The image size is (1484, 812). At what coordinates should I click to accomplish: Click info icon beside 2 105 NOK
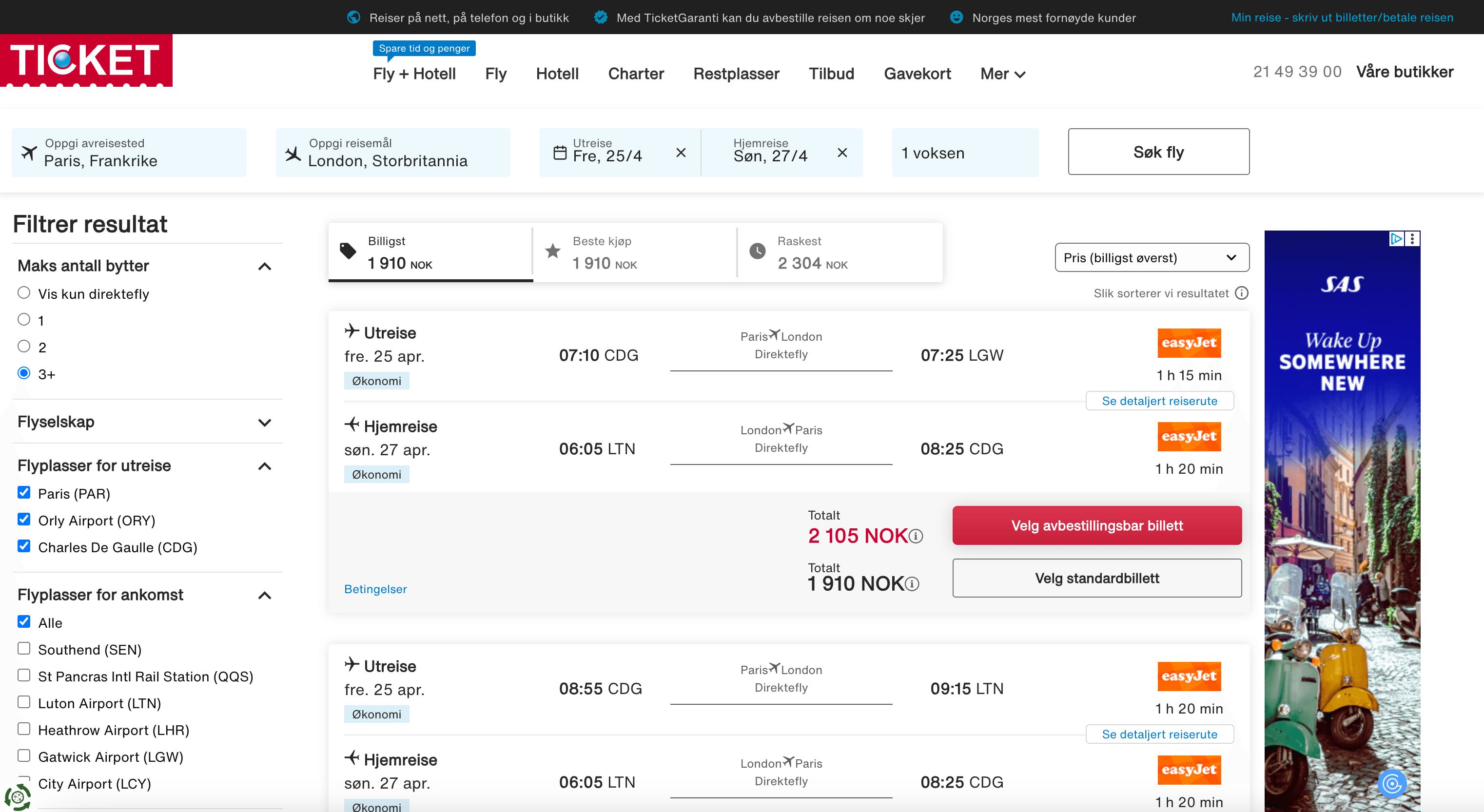point(916,536)
